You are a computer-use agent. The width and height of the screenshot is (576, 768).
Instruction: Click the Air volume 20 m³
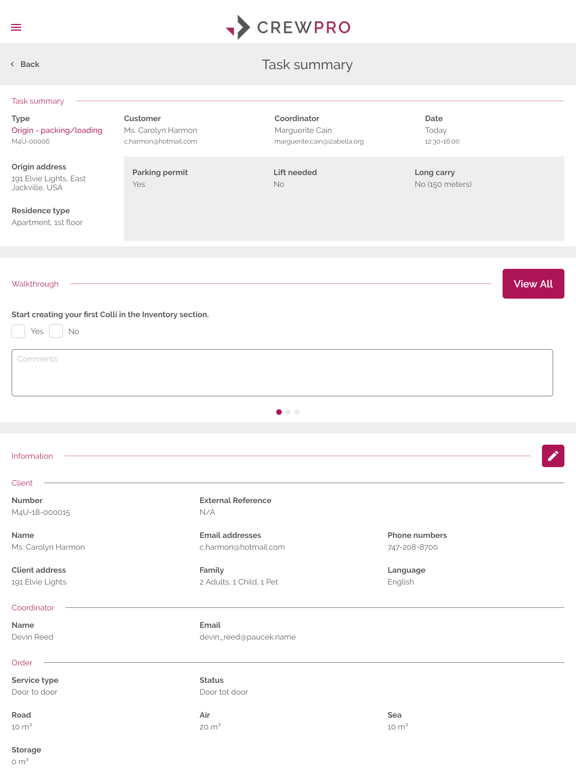[x=210, y=727]
